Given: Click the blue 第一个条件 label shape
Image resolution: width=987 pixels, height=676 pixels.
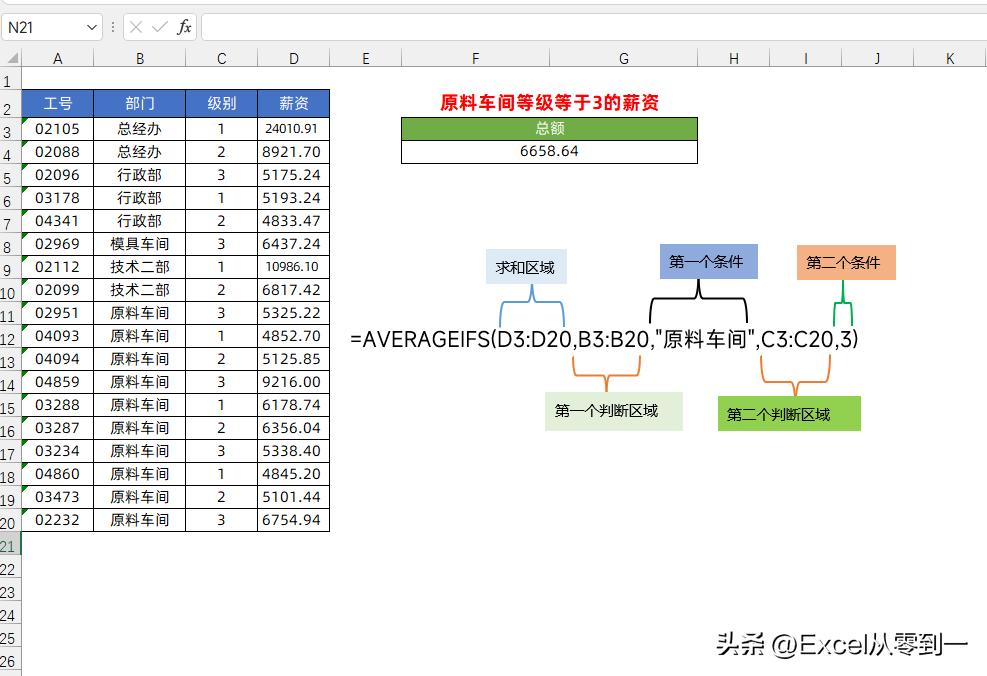Looking at the screenshot, I should click(708, 260).
